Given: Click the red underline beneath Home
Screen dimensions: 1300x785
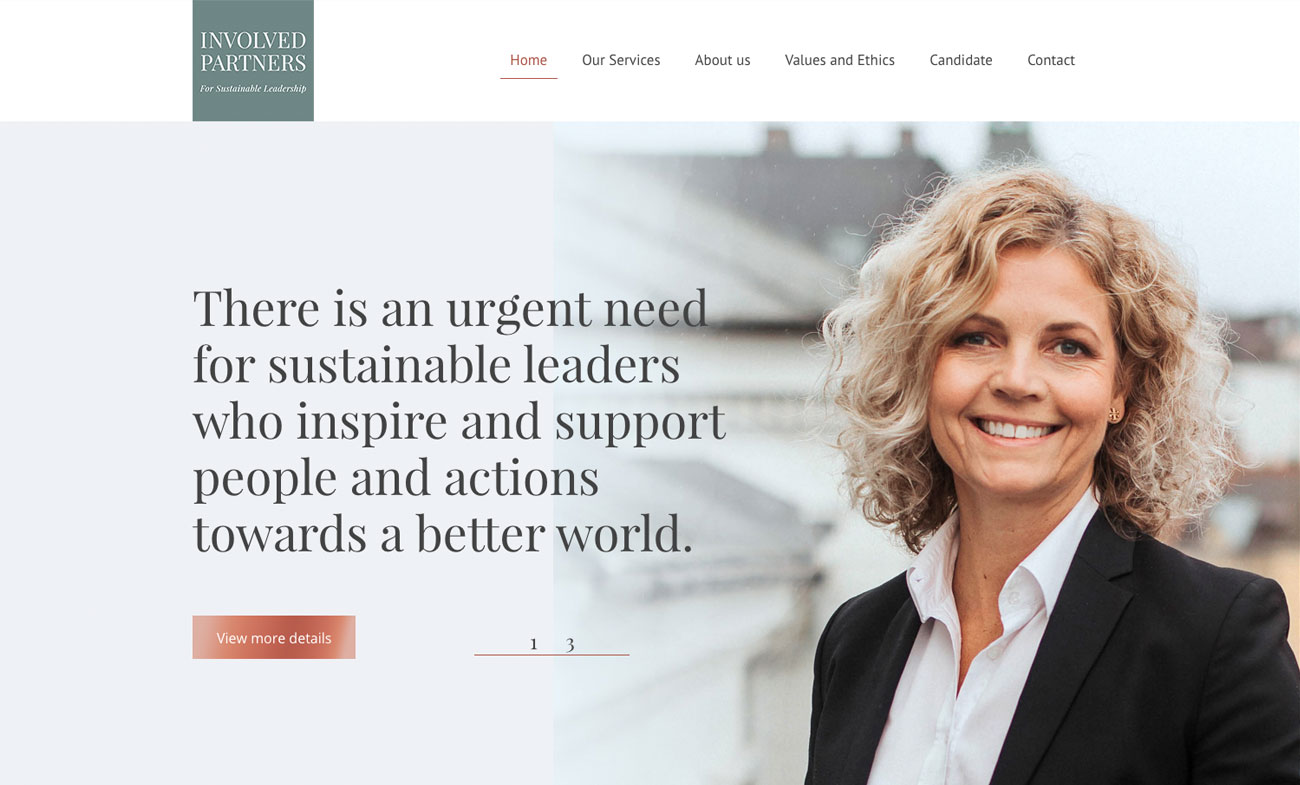Looking at the screenshot, I should (x=528, y=78).
